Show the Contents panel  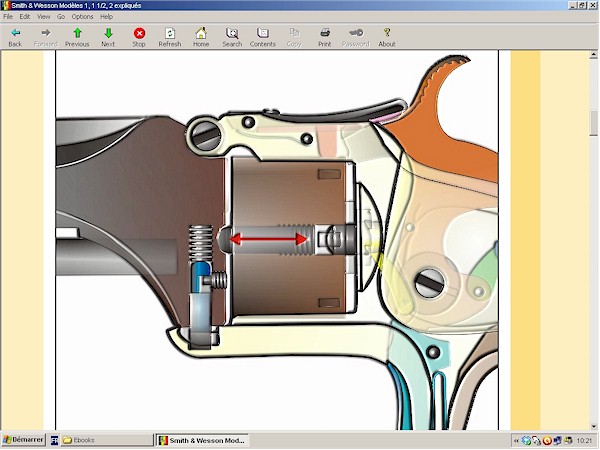tap(263, 34)
